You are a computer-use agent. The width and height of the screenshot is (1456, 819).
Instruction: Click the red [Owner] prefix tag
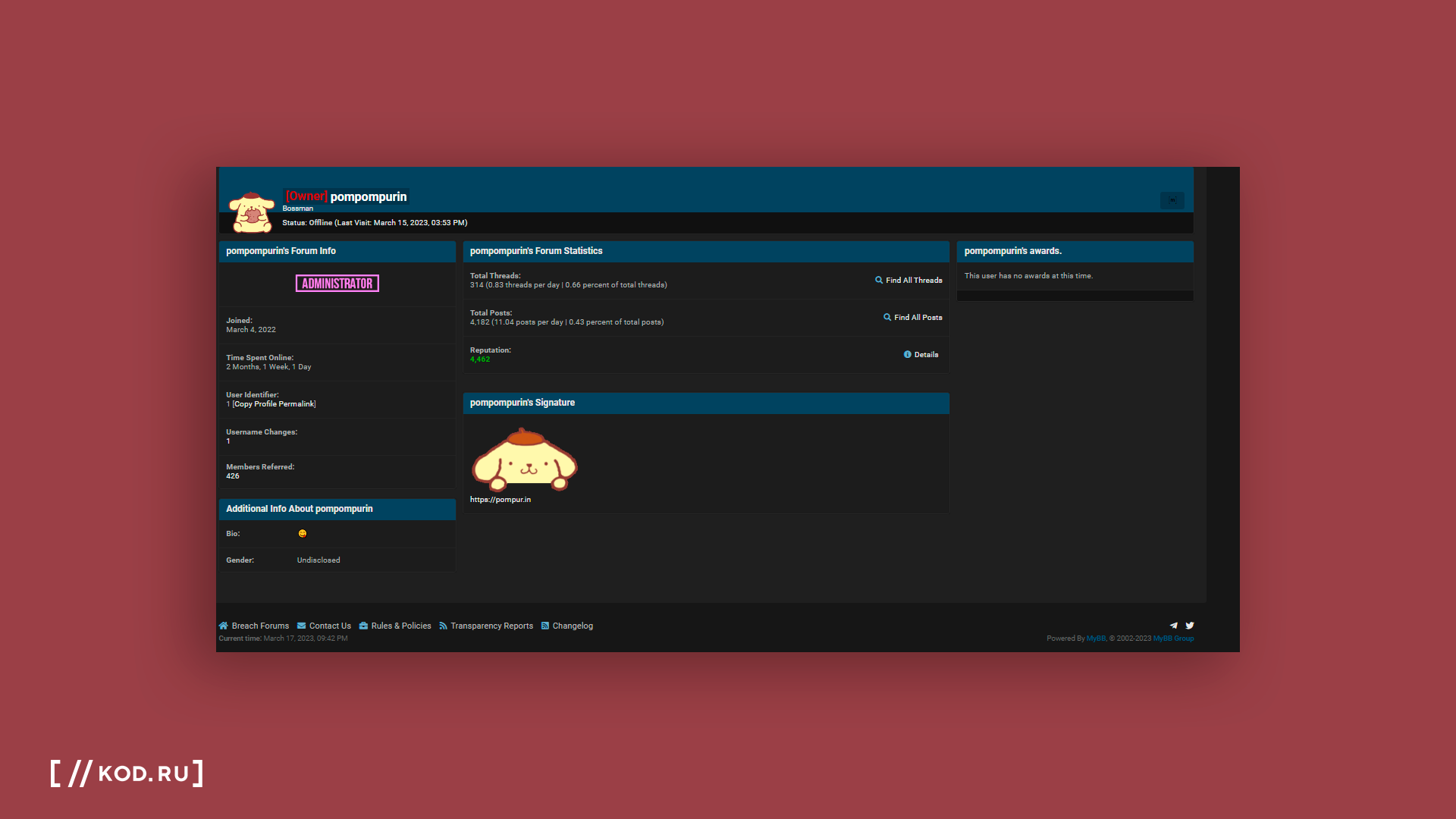306,196
